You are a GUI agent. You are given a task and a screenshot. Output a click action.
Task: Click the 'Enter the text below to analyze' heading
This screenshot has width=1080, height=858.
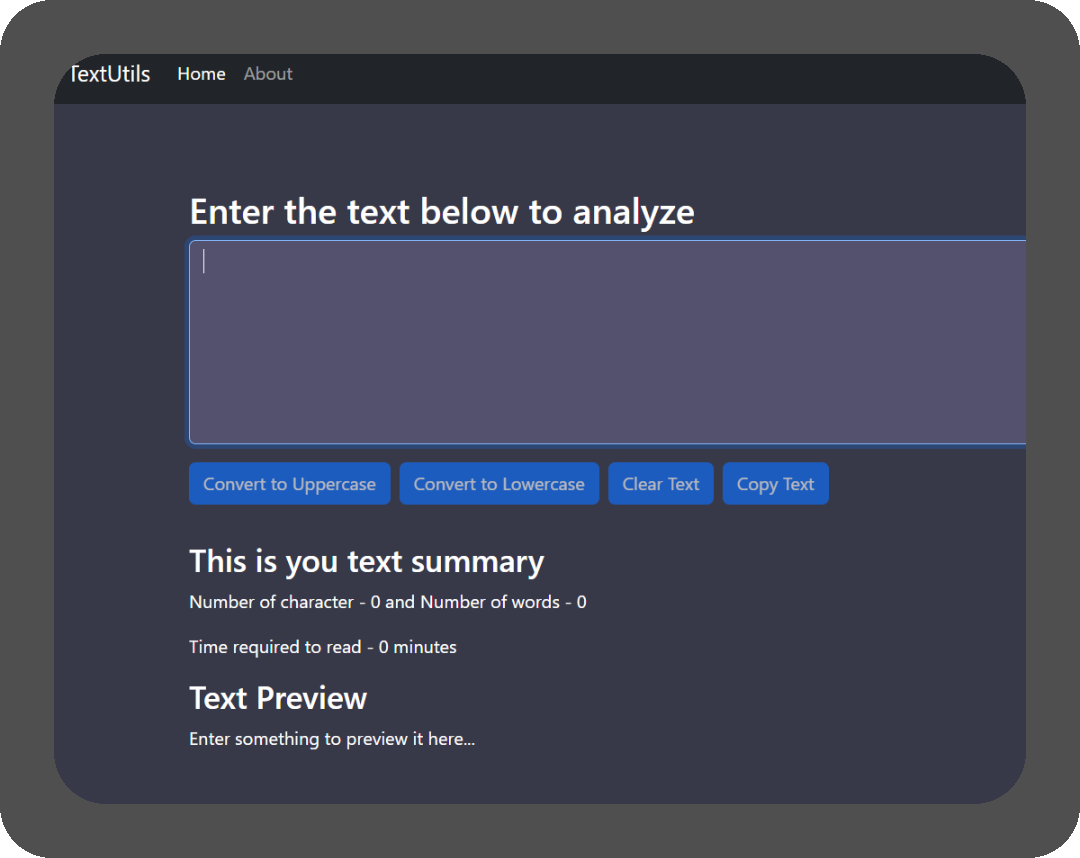pos(441,212)
